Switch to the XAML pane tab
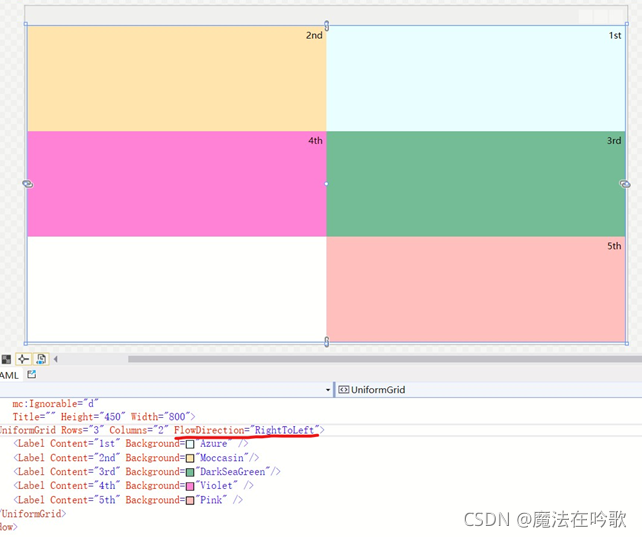This screenshot has width=642, height=537. point(9,375)
